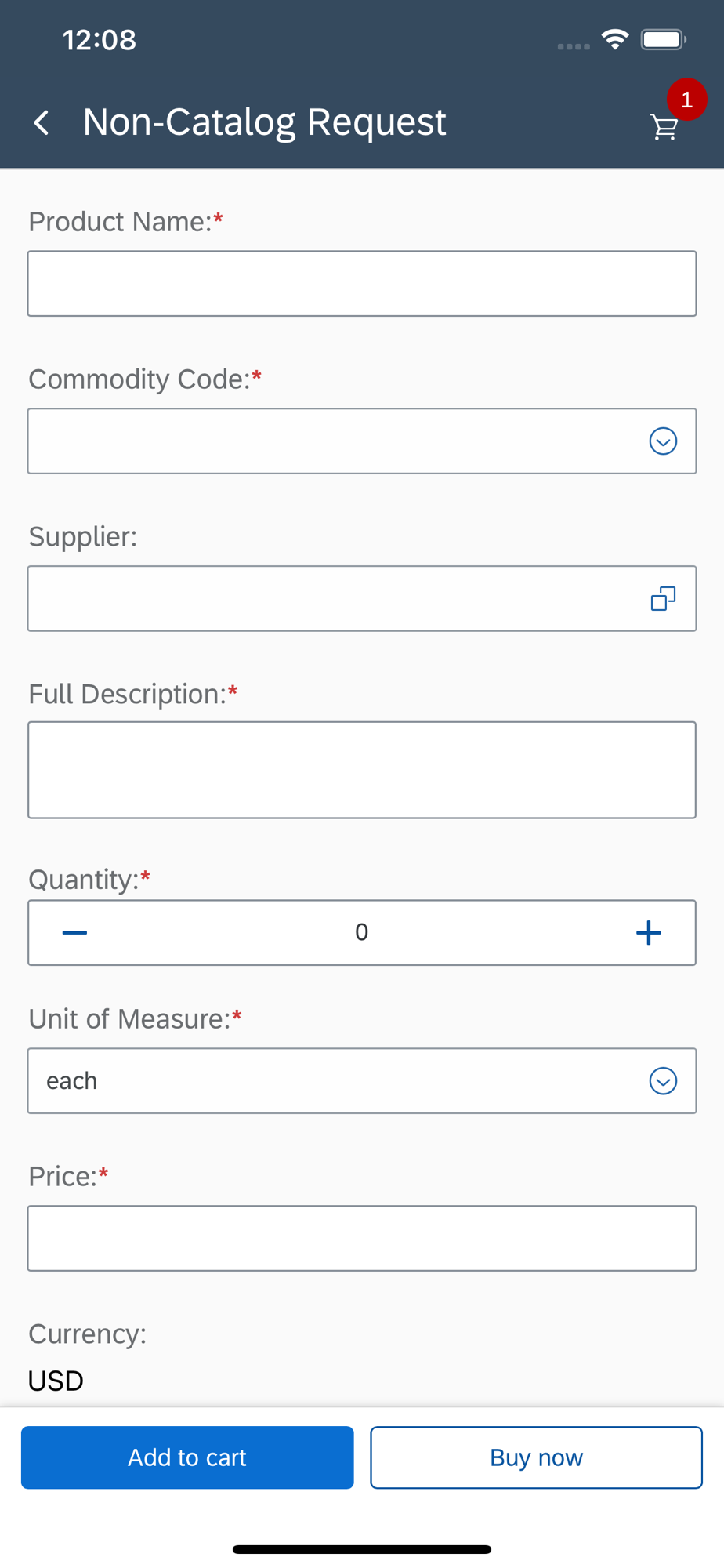
Task: Focus the Product Name input field
Action: tap(362, 284)
